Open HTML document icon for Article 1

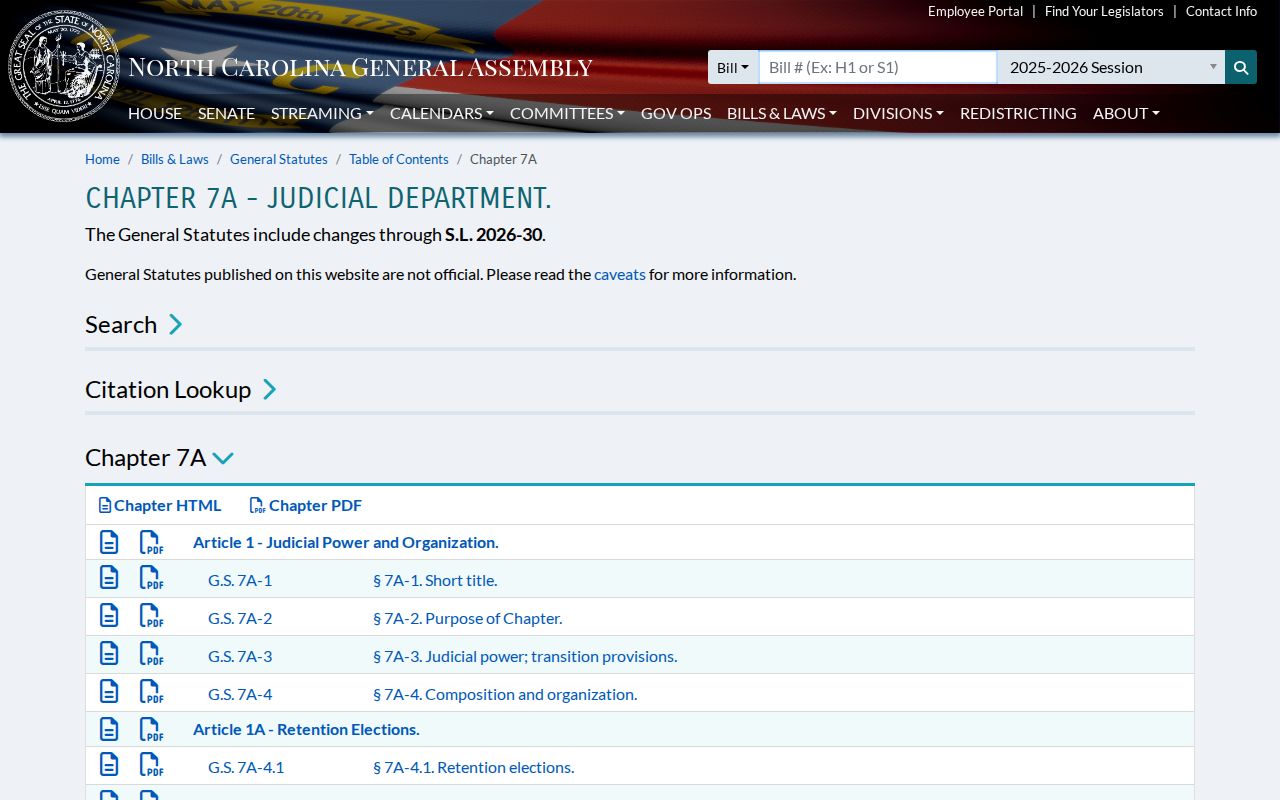tap(109, 542)
